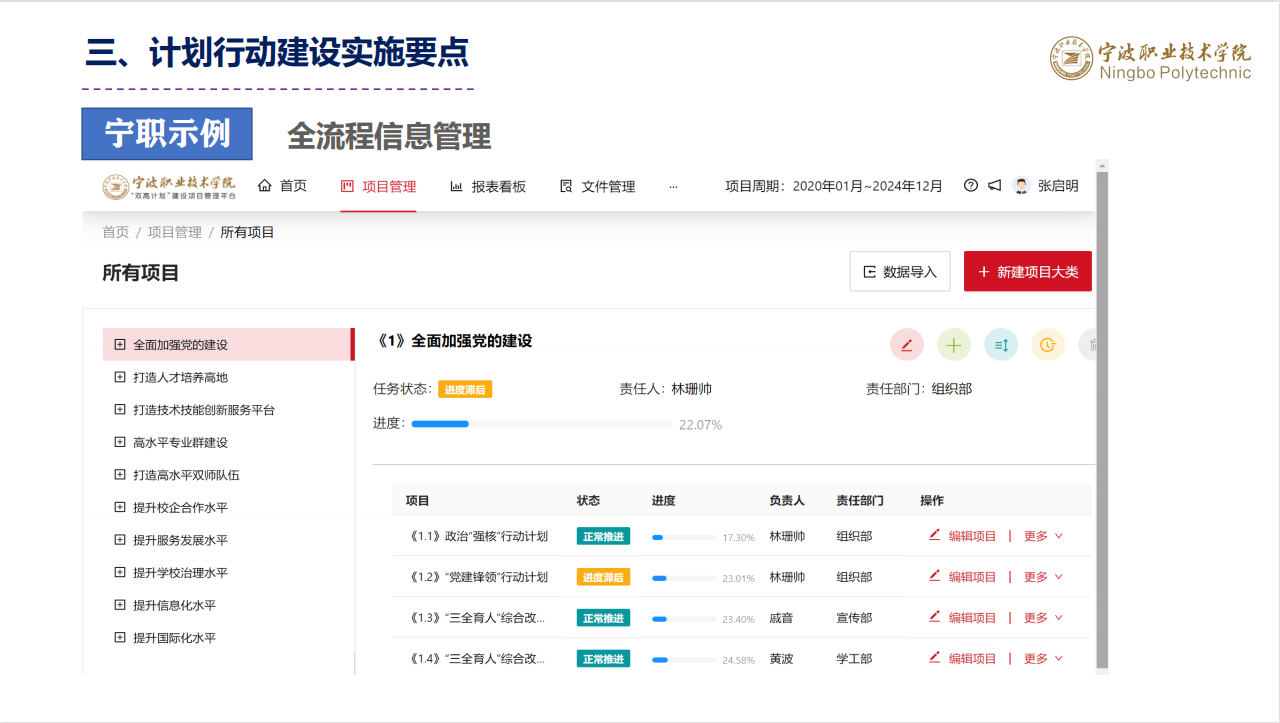
Task: Click the orange clock history circle icon
Action: tap(1048, 345)
